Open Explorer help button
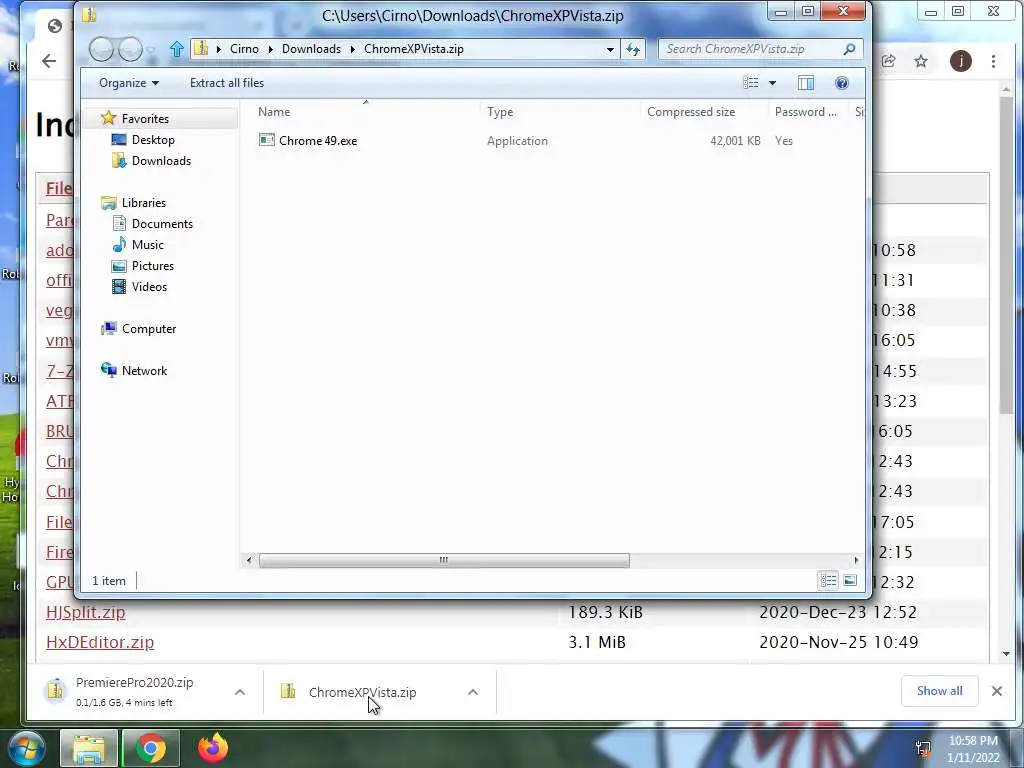 pos(842,83)
